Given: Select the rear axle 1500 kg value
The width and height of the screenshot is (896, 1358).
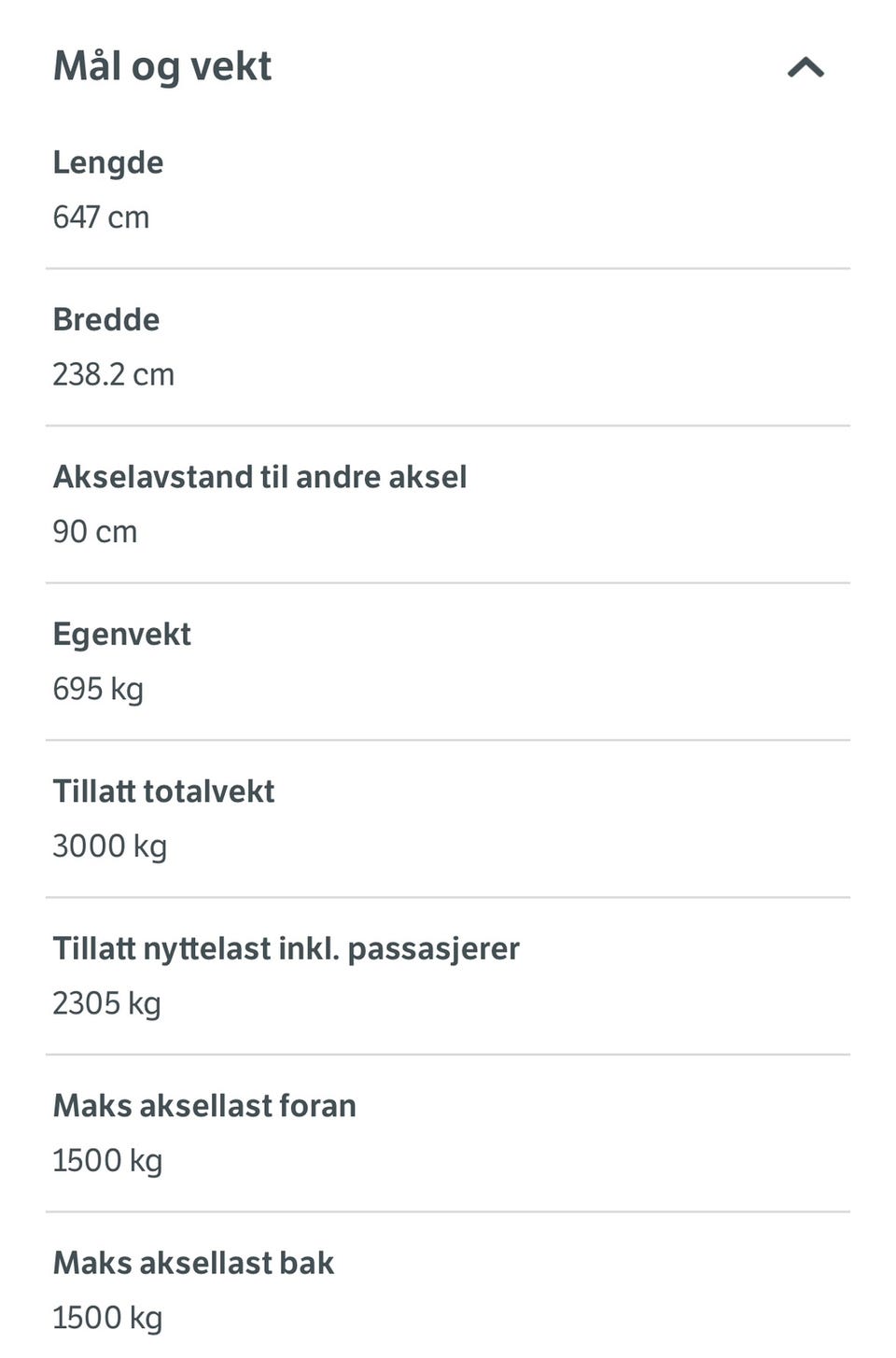Looking at the screenshot, I should [x=107, y=1318].
